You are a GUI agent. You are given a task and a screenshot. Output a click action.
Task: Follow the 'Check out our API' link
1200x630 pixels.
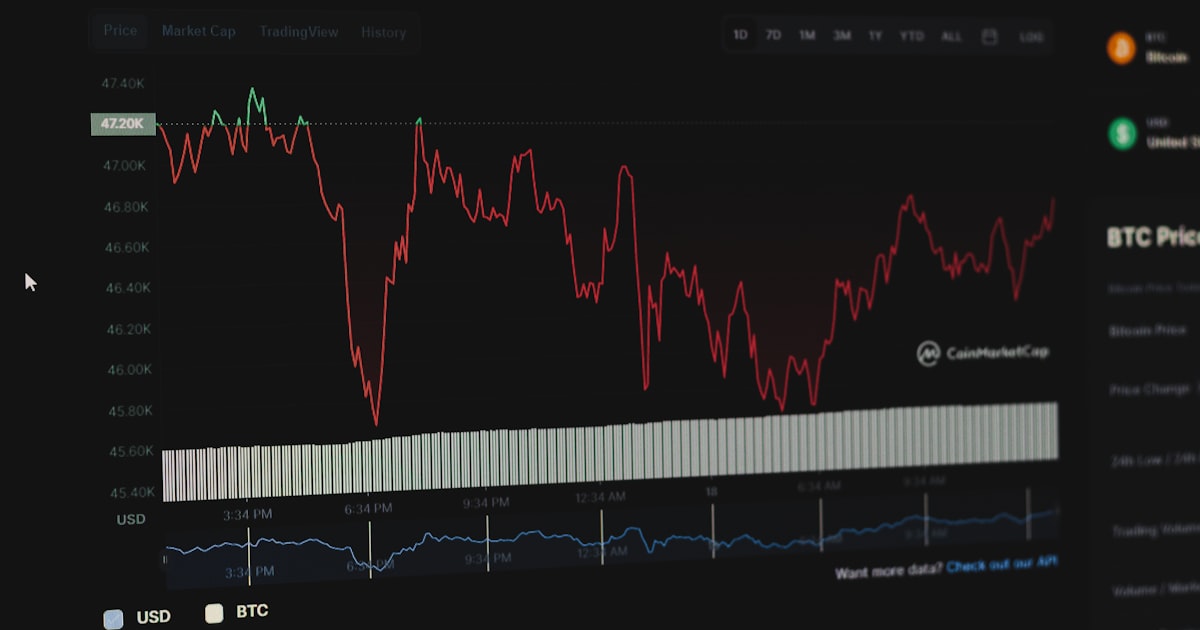click(1001, 565)
